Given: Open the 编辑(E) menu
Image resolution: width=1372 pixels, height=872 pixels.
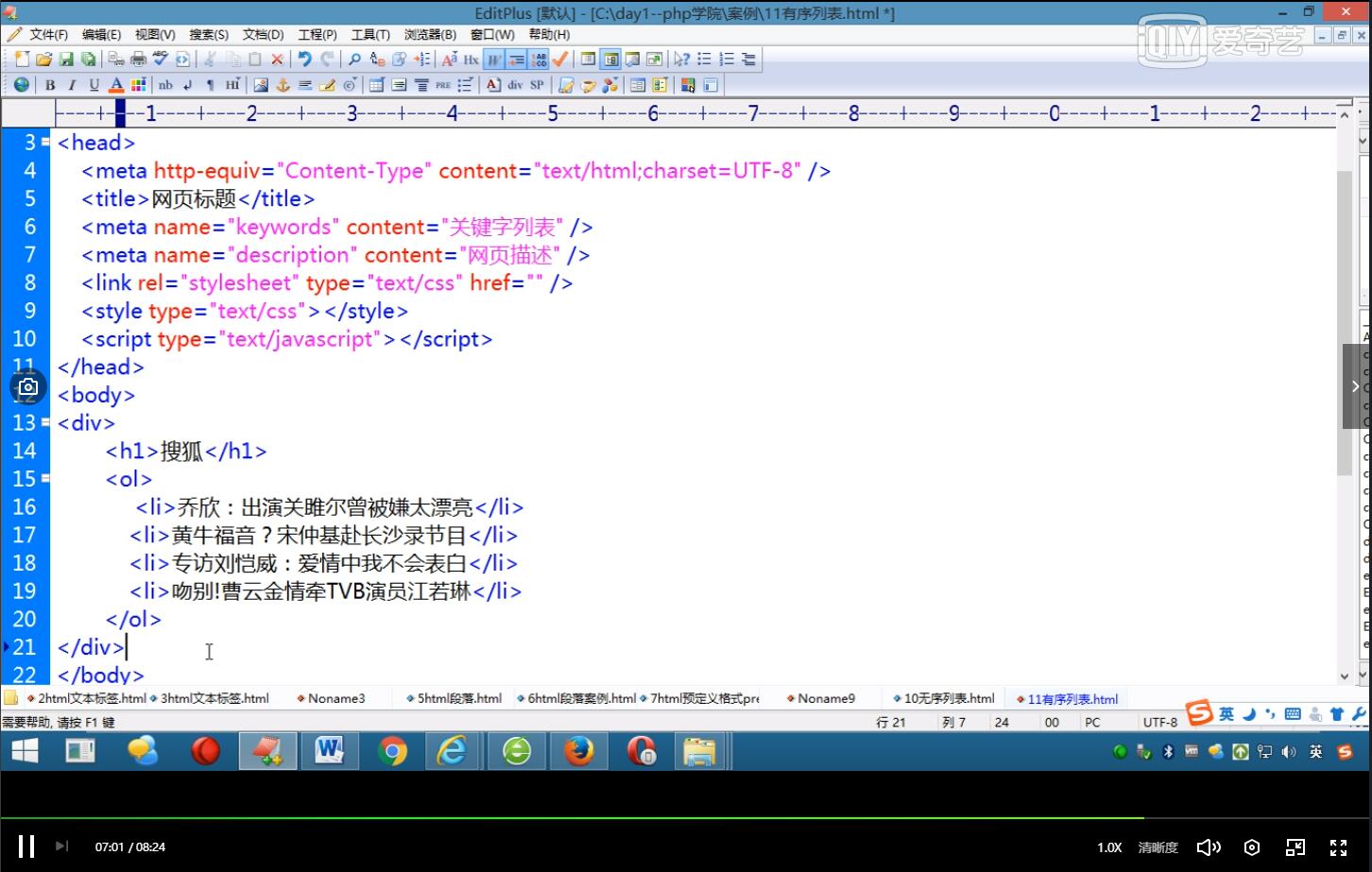Looking at the screenshot, I should (101, 34).
